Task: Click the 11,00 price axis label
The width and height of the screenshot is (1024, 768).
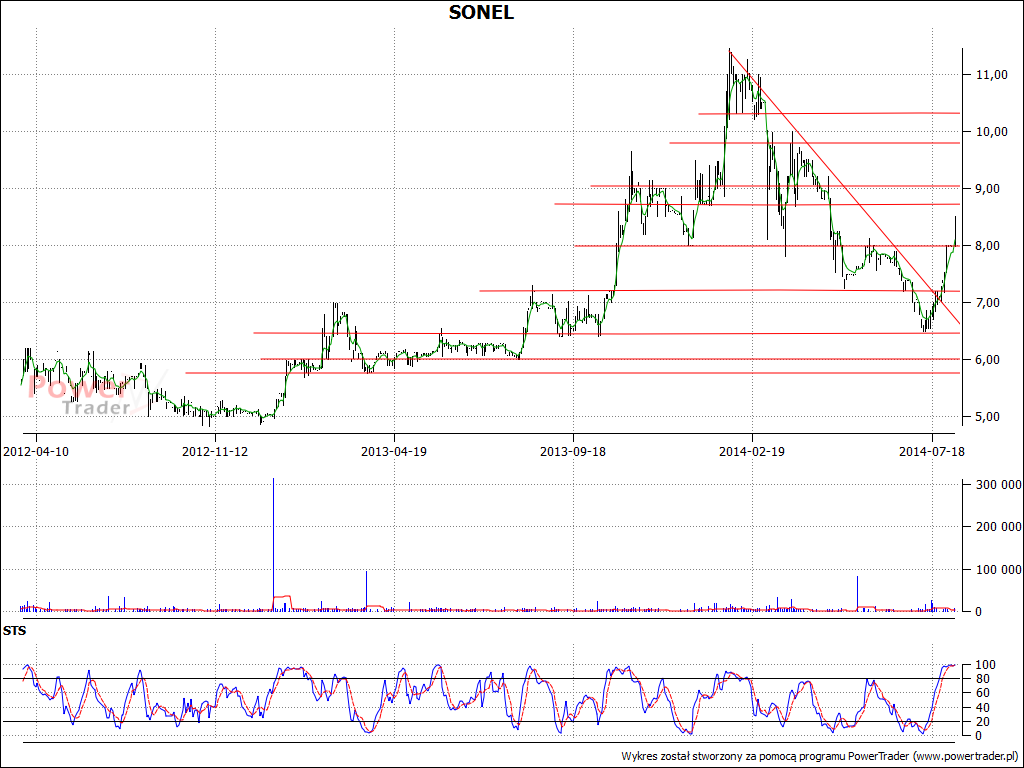Action: click(x=991, y=75)
